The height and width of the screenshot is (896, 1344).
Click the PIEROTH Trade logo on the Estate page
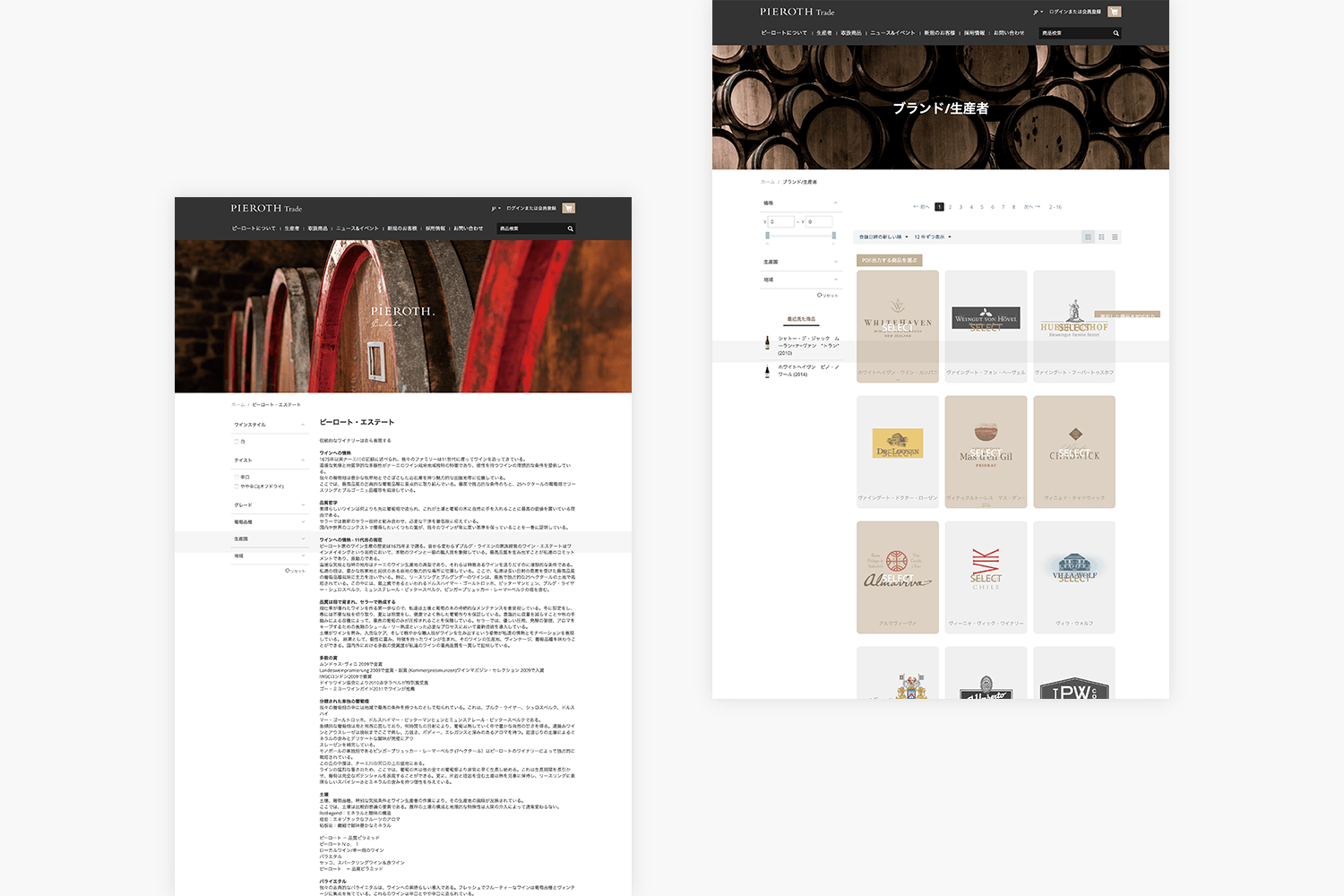coord(266,208)
